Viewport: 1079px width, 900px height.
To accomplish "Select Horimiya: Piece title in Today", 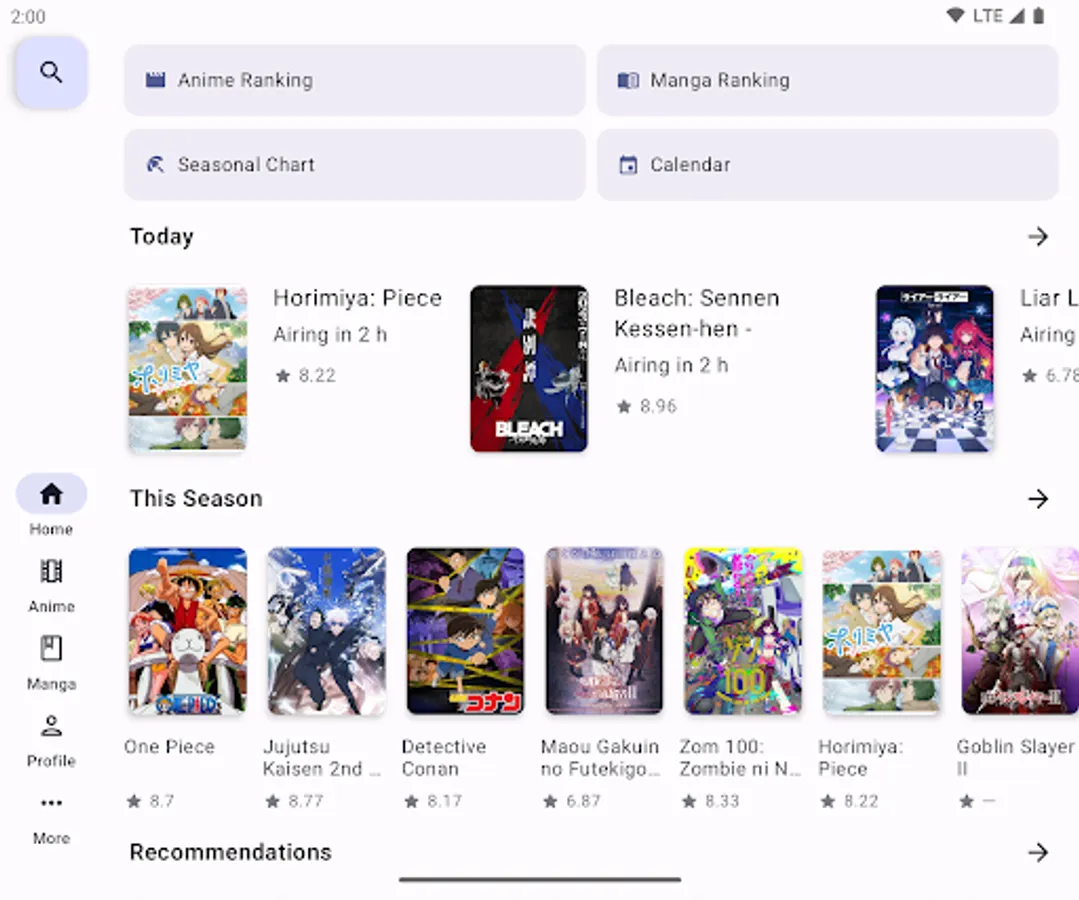I will [x=357, y=298].
